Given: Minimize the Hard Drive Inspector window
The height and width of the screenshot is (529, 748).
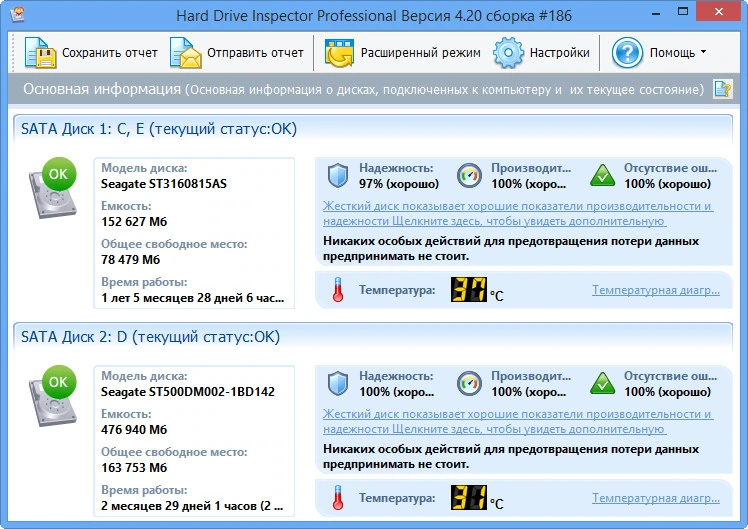Looking at the screenshot, I should point(656,13).
